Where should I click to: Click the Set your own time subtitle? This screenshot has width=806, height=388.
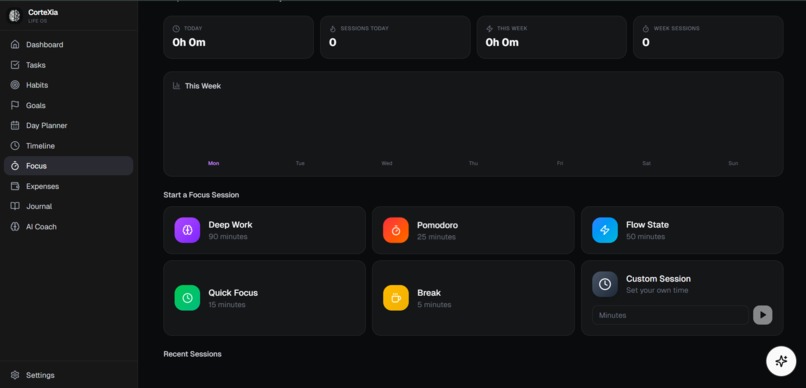click(x=657, y=290)
